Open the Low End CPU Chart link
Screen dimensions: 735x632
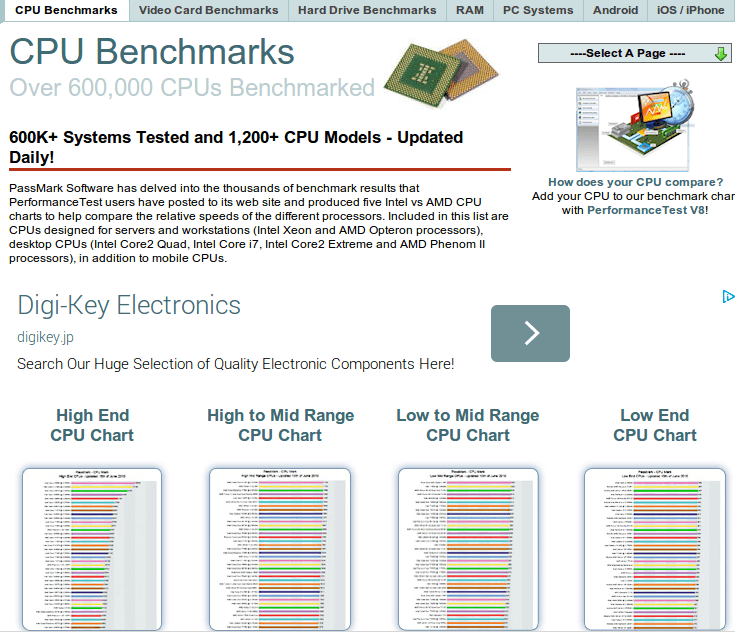pos(654,425)
